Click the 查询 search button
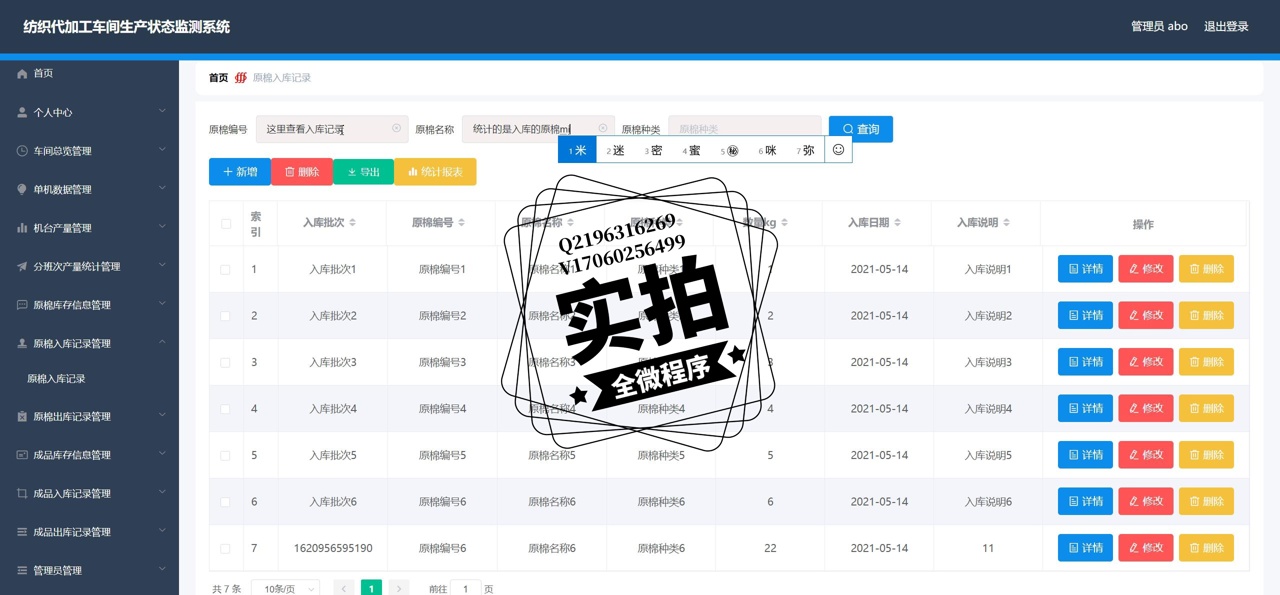This screenshot has height=595, width=1280. [860, 129]
